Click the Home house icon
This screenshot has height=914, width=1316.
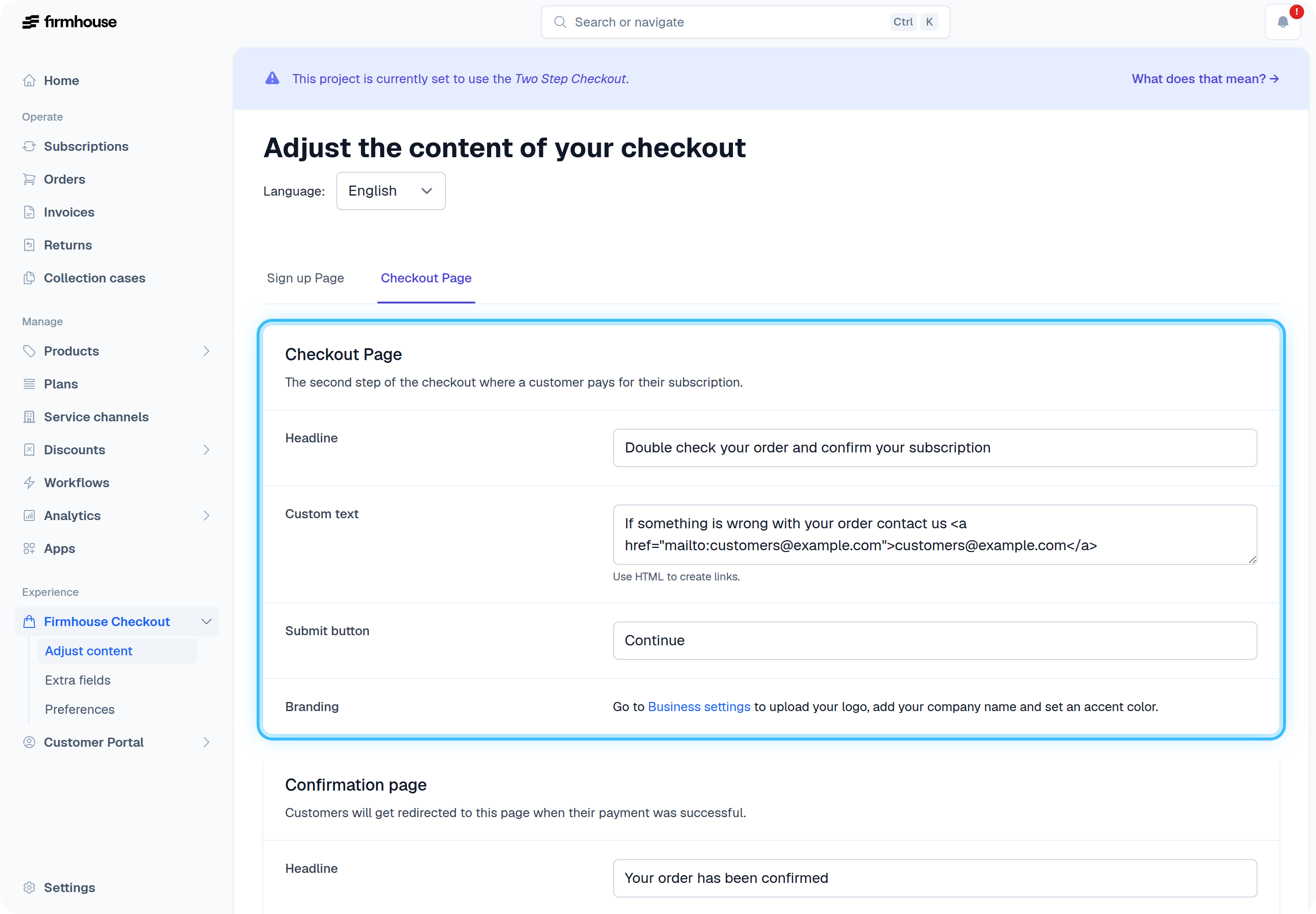point(29,80)
